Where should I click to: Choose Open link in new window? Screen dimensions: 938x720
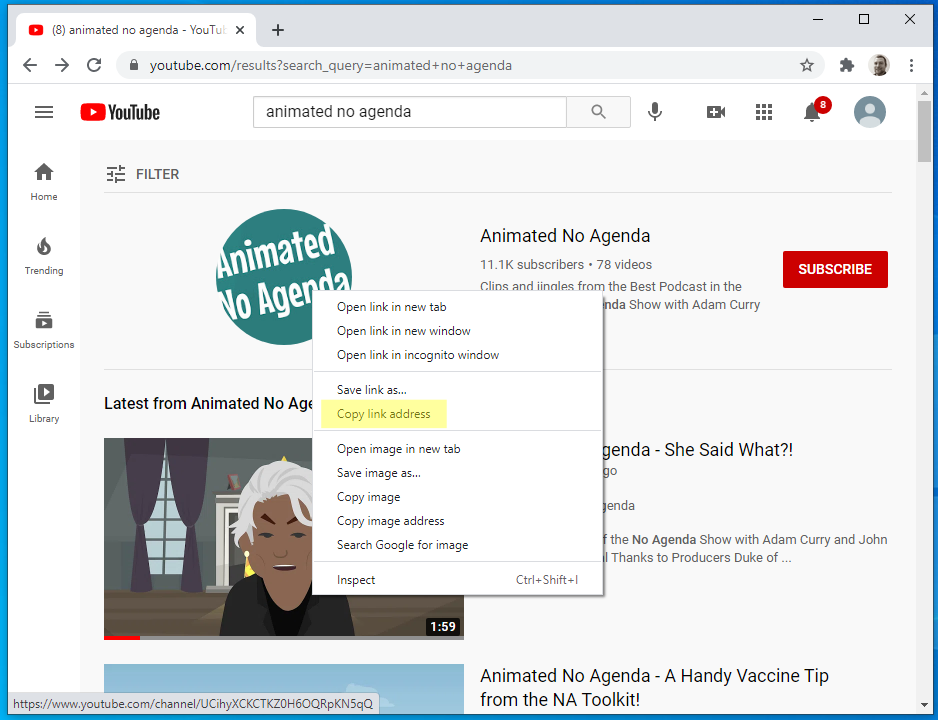coord(458,331)
